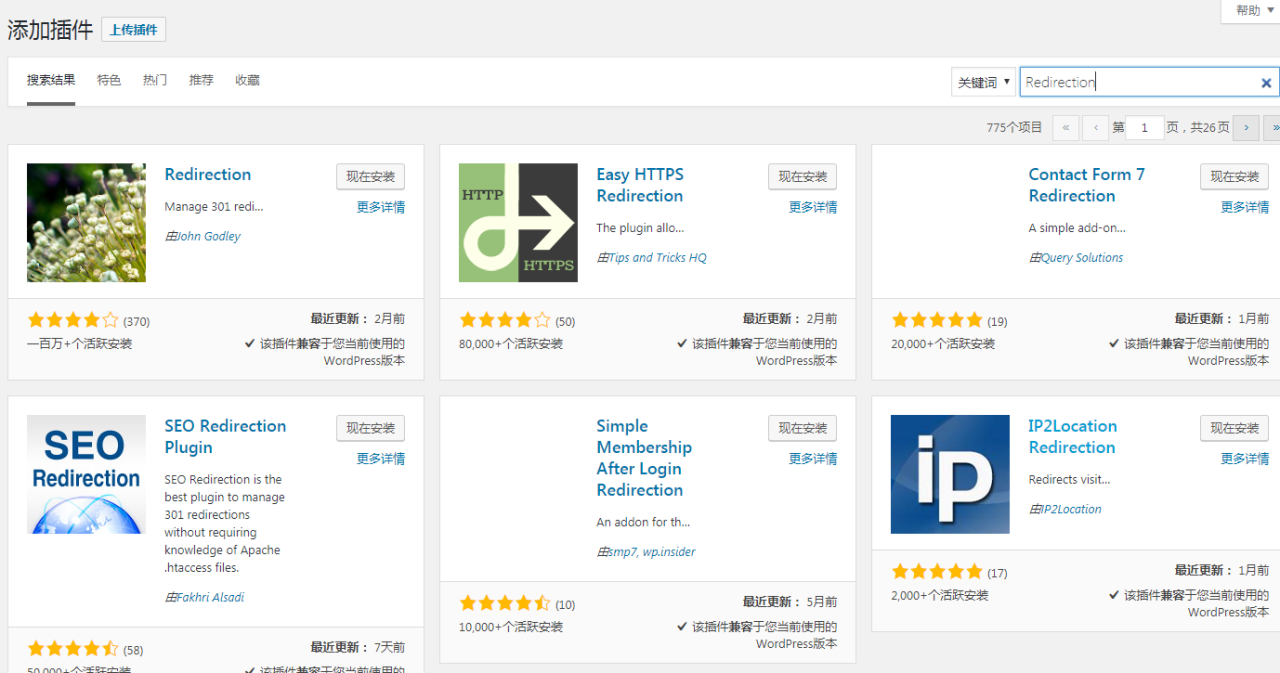This screenshot has width=1280, height=673.
Task: Open 更多详情 for Easy HTTPS Redirection
Action: pos(812,207)
